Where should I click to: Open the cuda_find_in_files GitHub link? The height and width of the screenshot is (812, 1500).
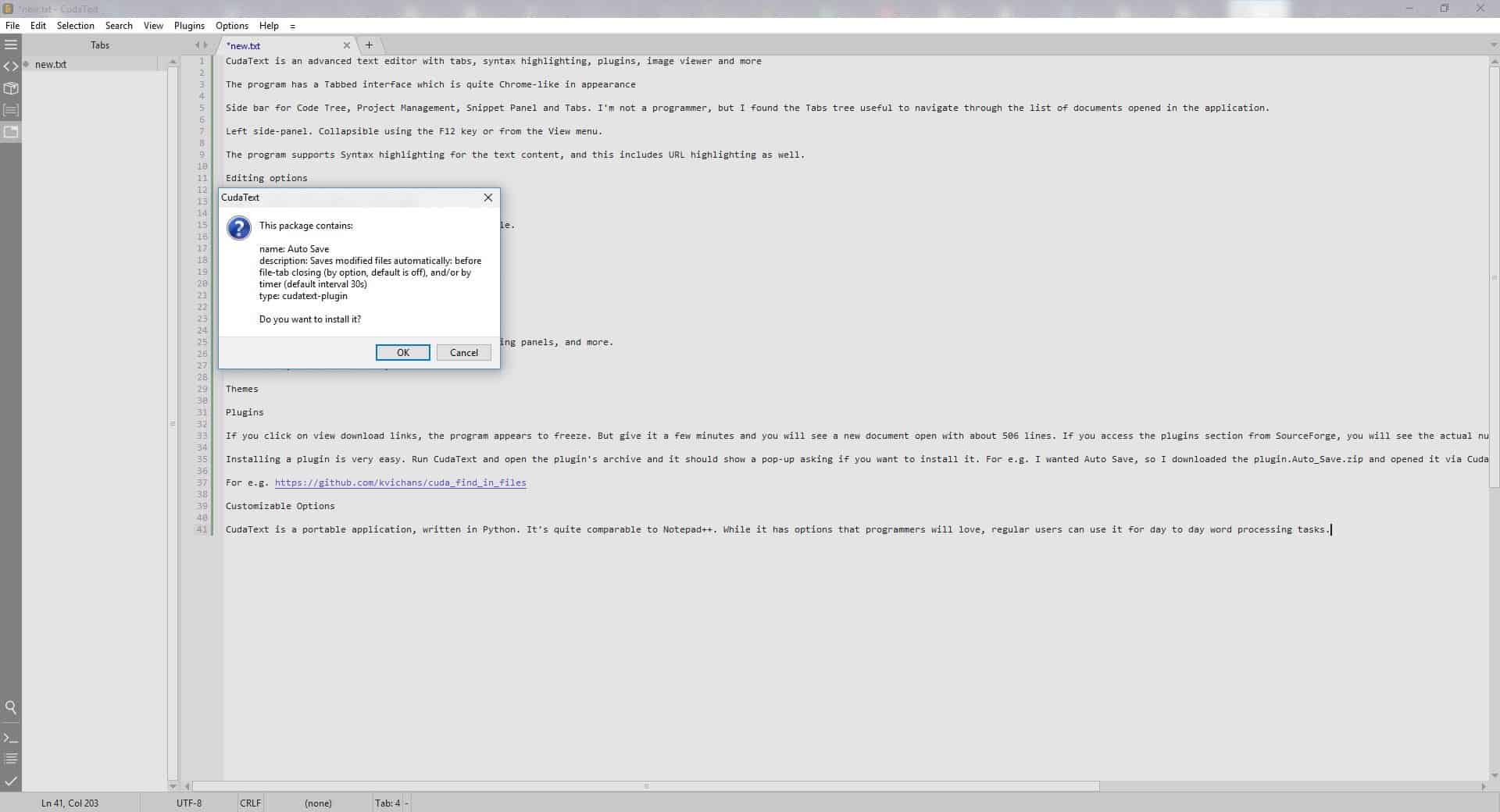(x=401, y=483)
